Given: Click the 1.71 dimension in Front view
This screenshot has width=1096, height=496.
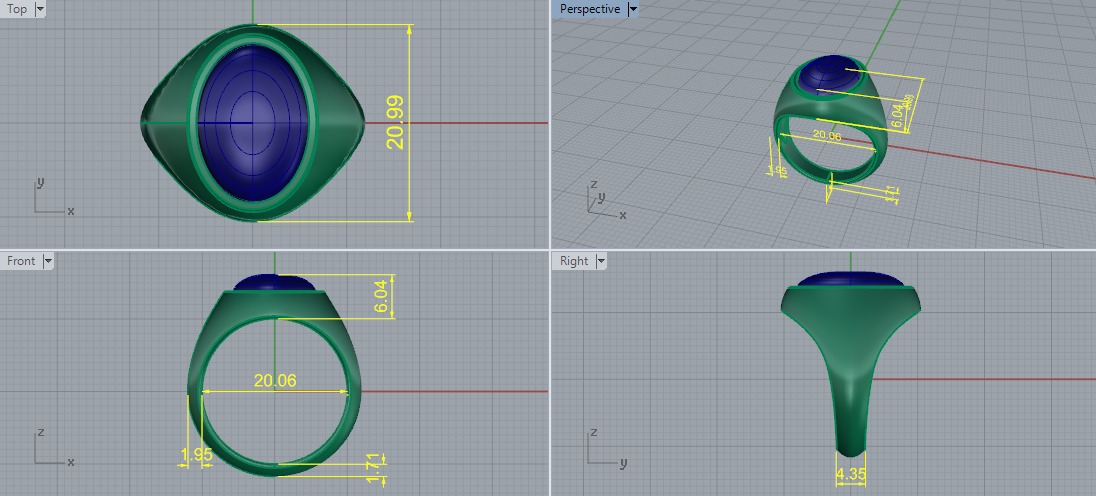Looking at the screenshot, I should [x=373, y=468].
